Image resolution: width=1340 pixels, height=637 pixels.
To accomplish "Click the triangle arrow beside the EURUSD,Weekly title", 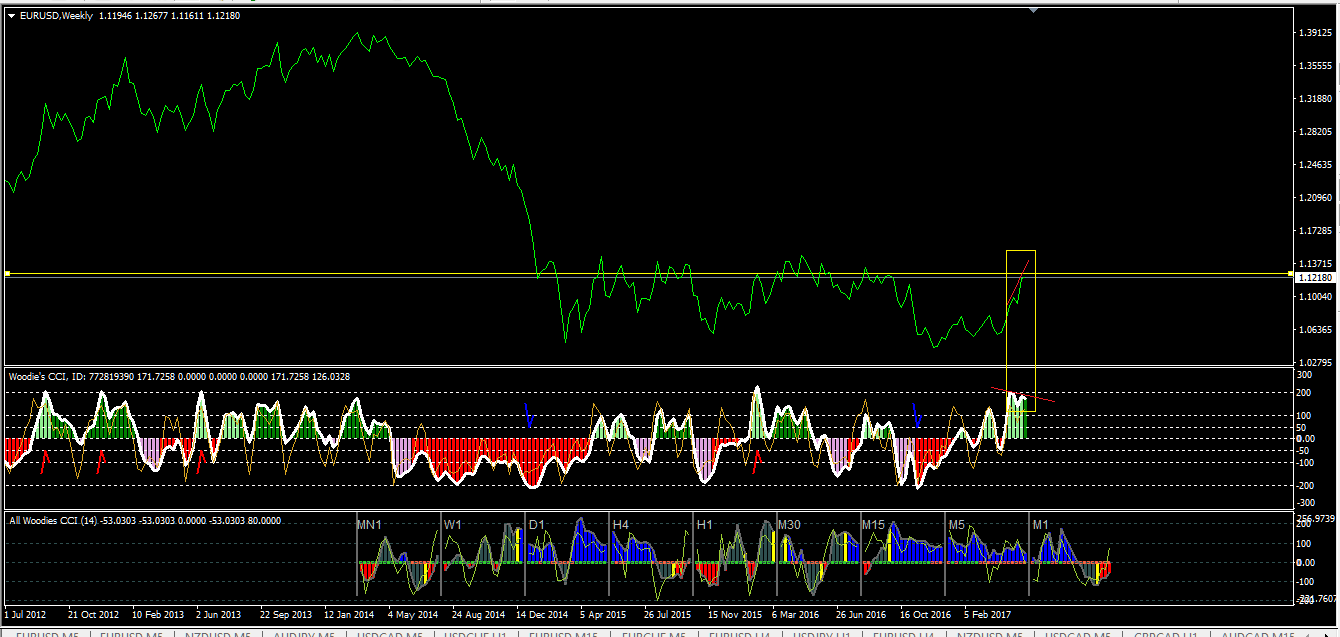I will [10, 16].
